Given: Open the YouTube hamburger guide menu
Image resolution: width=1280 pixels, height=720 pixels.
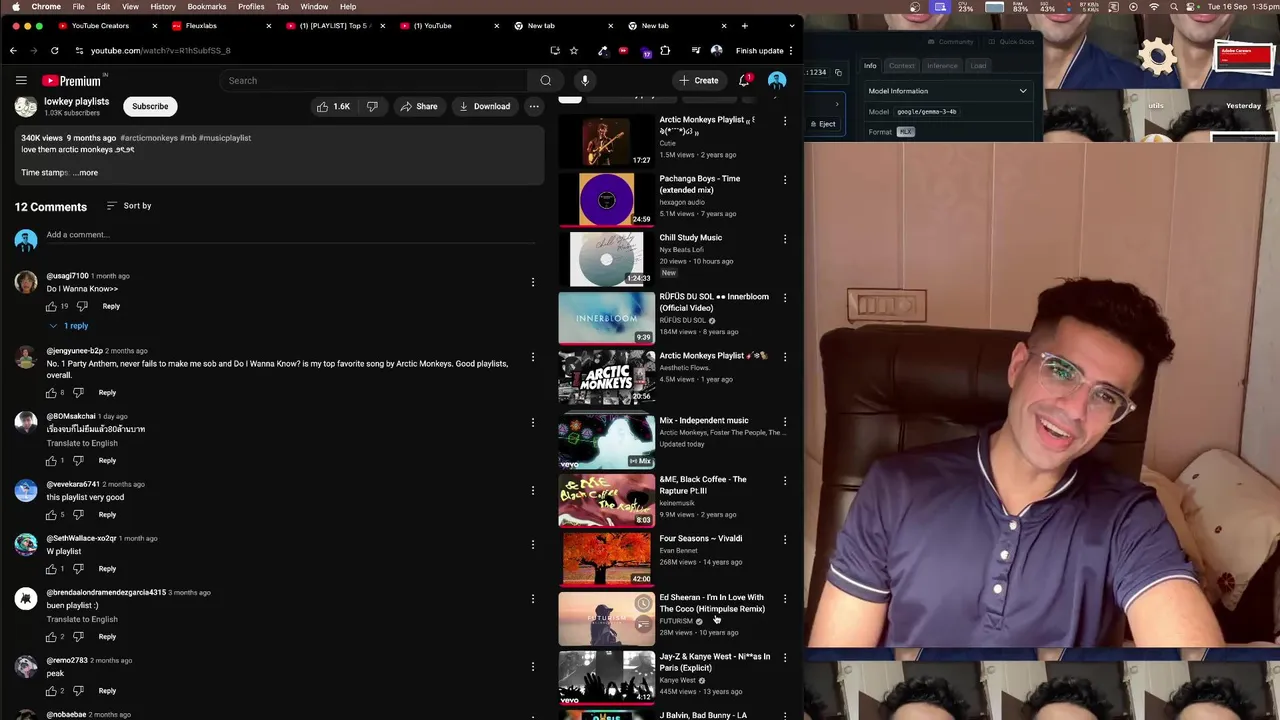Looking at the screenshot, I should click(x=21, y=80).
